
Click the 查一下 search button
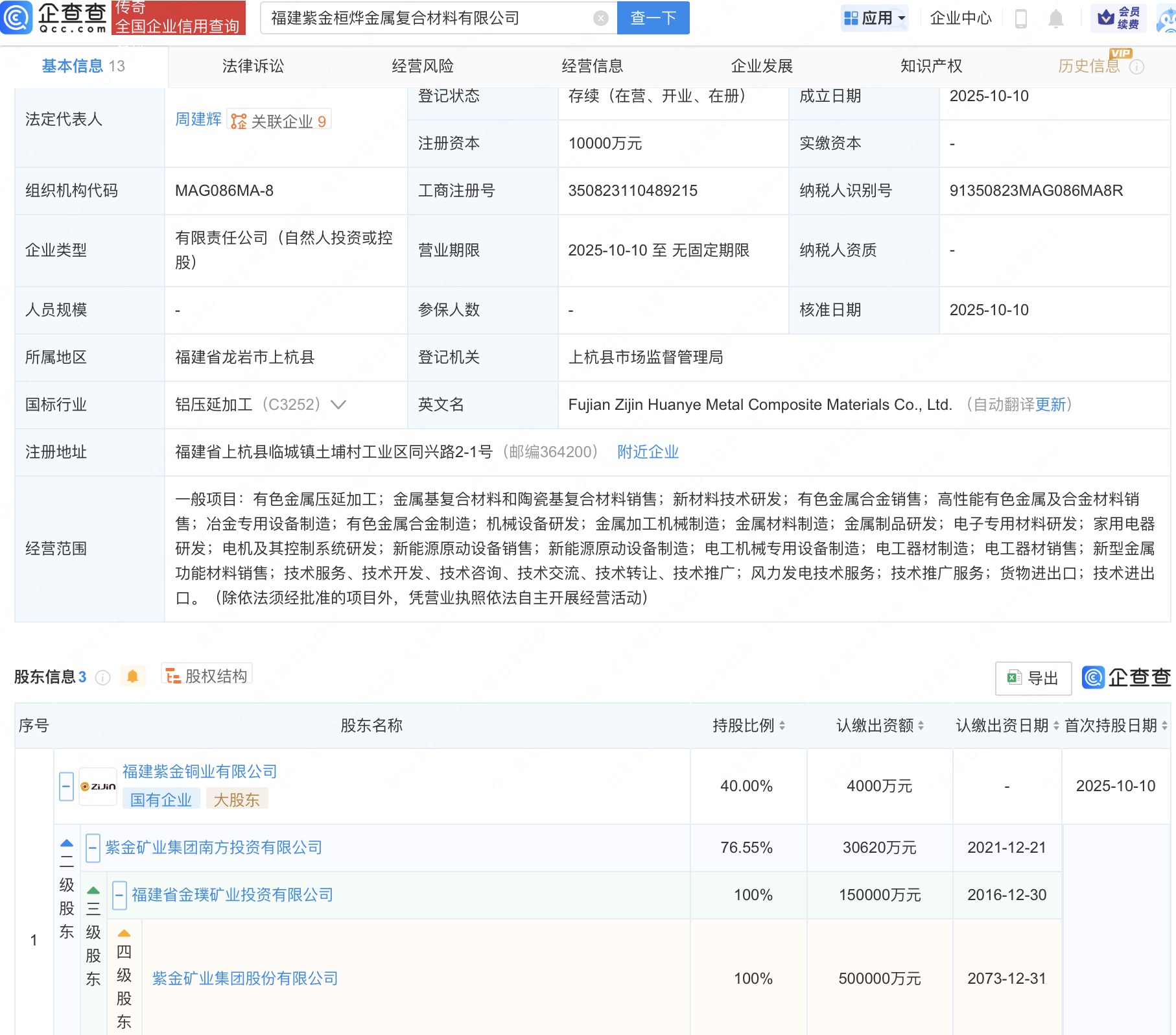pos(653,18)
